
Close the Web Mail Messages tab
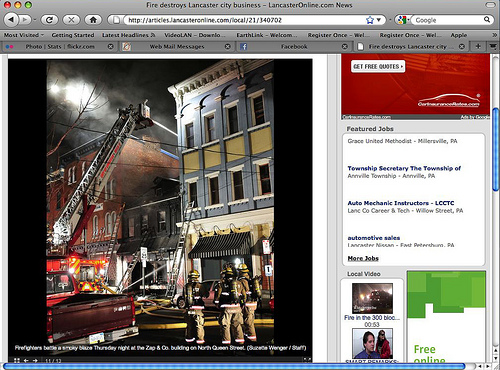pos(228,47)
